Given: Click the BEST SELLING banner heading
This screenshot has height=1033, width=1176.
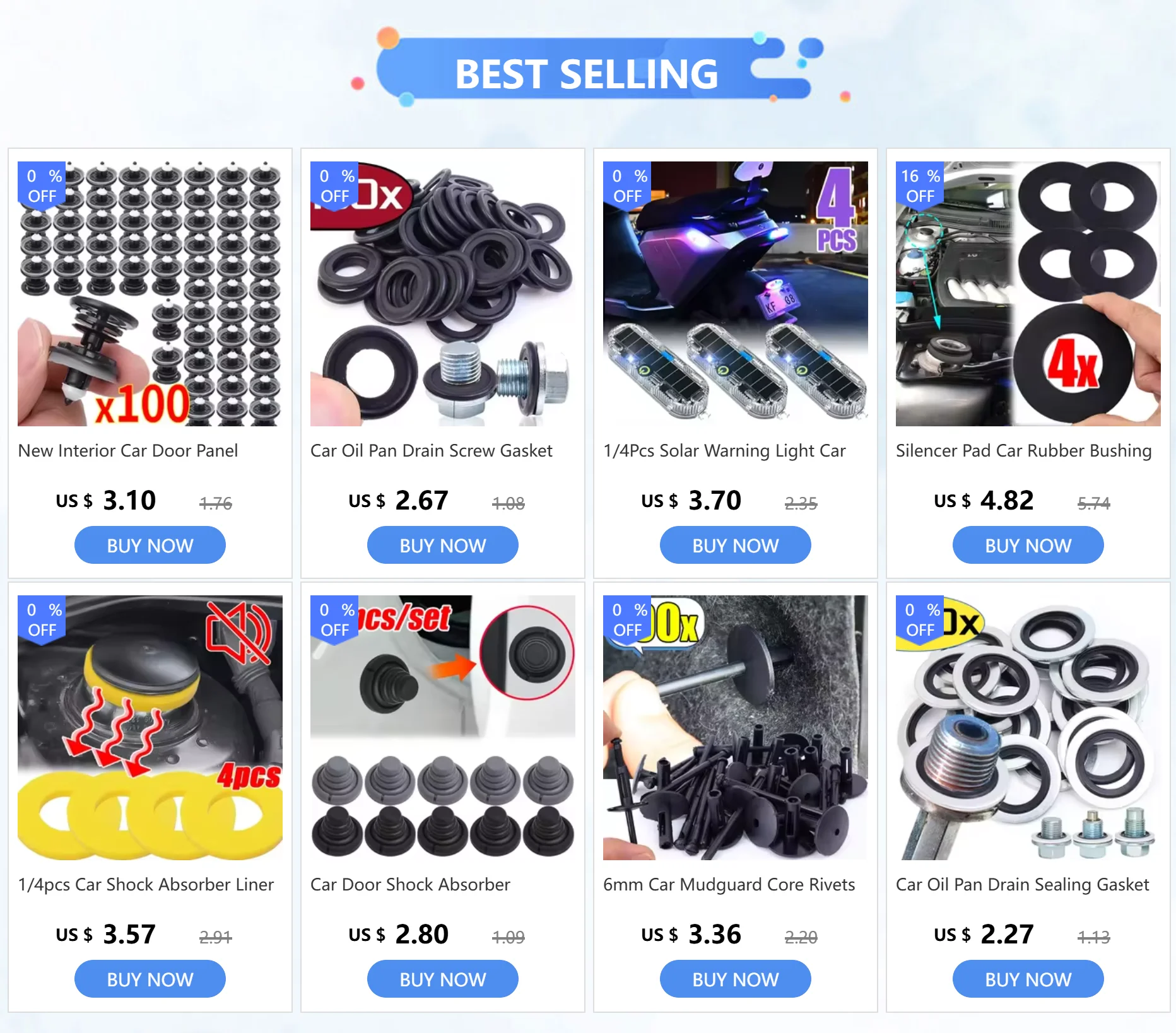Looking at the screenshot, I should coord(587,74).
